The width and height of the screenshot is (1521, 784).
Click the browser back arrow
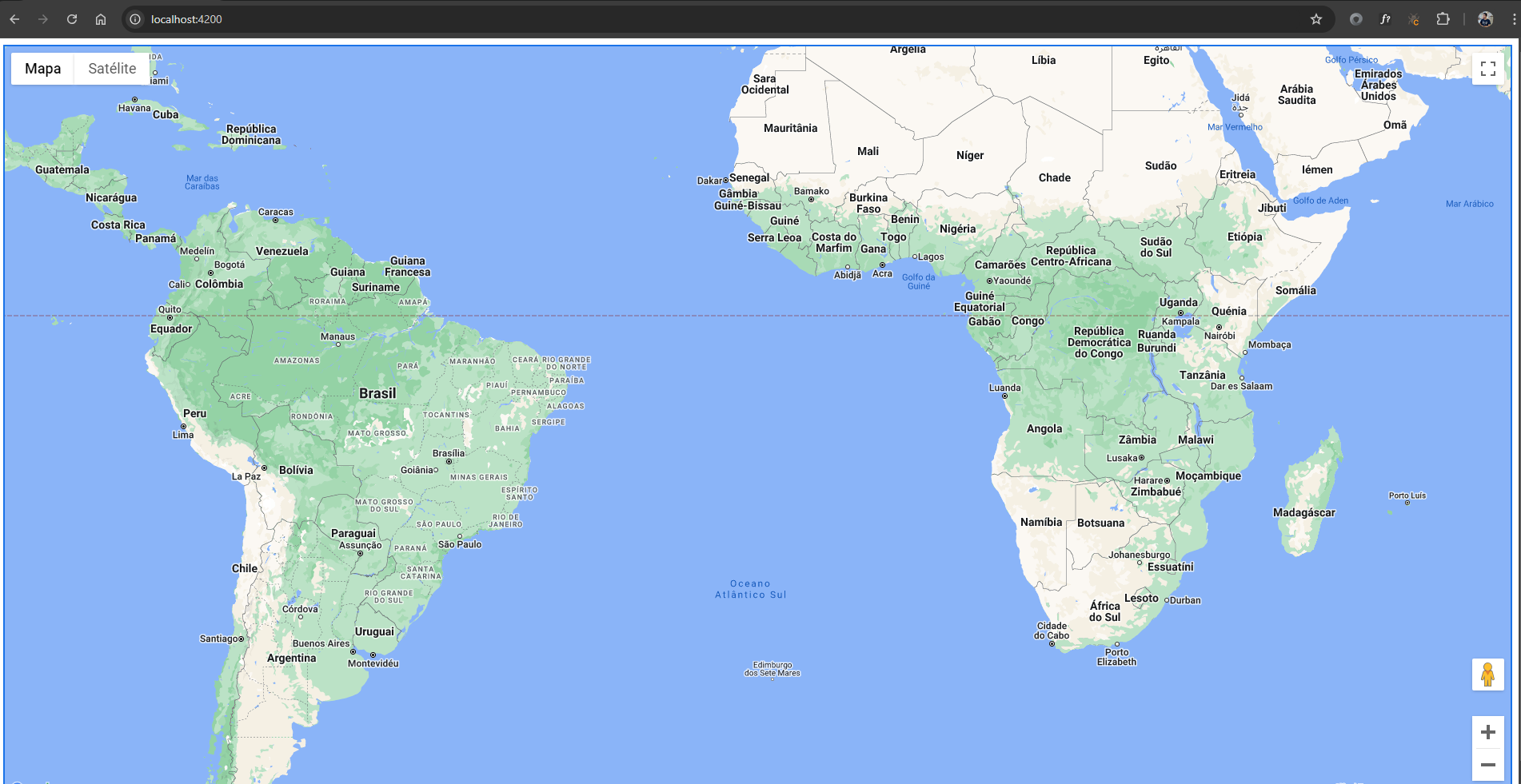(x=14, y=19)
